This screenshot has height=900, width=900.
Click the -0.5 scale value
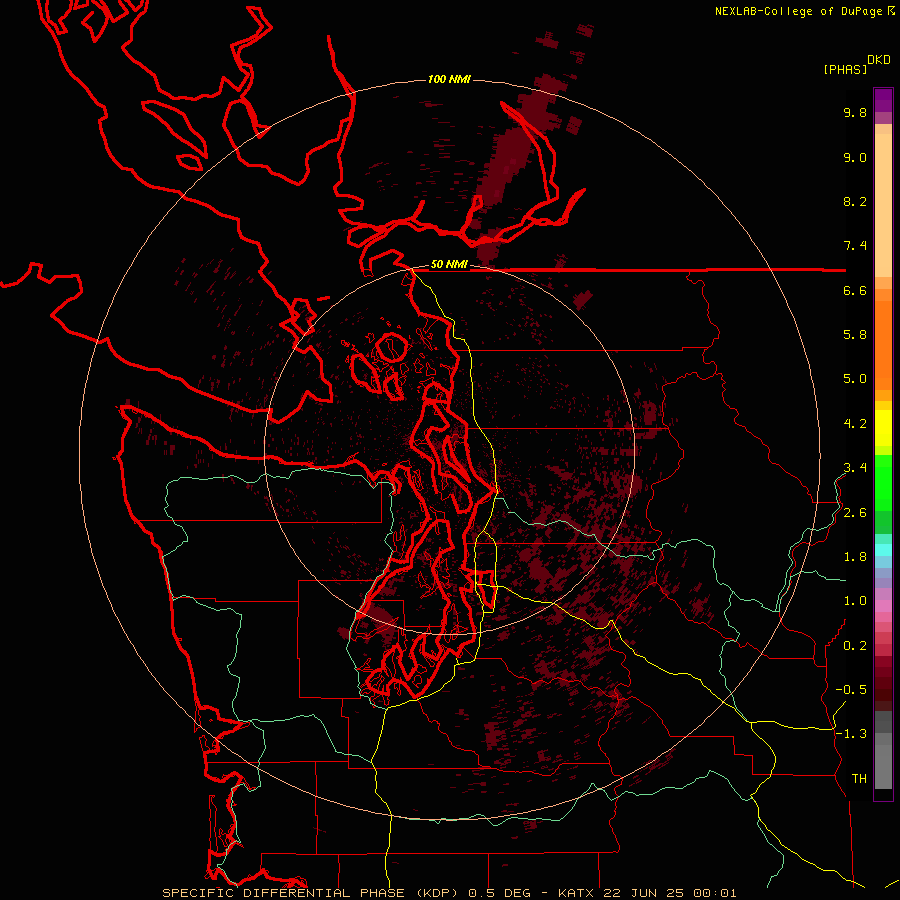851,689
